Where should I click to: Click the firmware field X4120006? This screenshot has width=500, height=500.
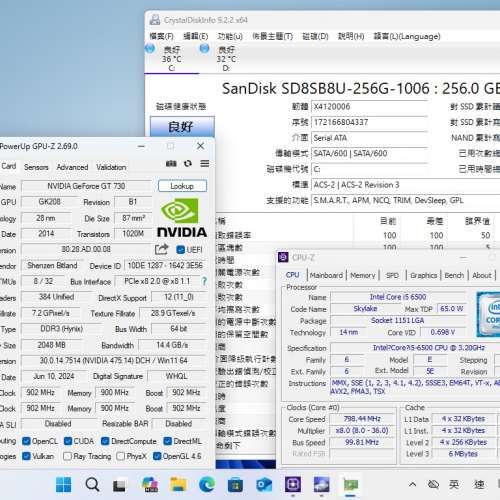369,107
